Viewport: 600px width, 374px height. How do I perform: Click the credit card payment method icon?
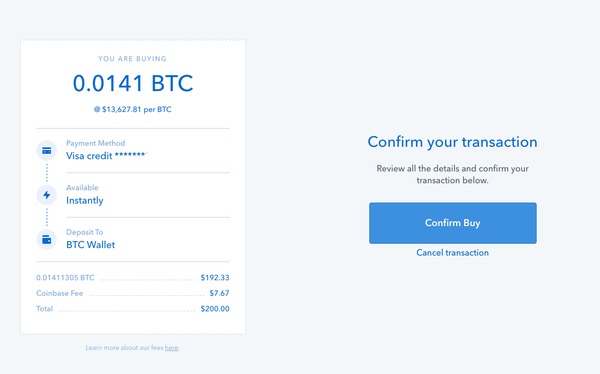47,150
